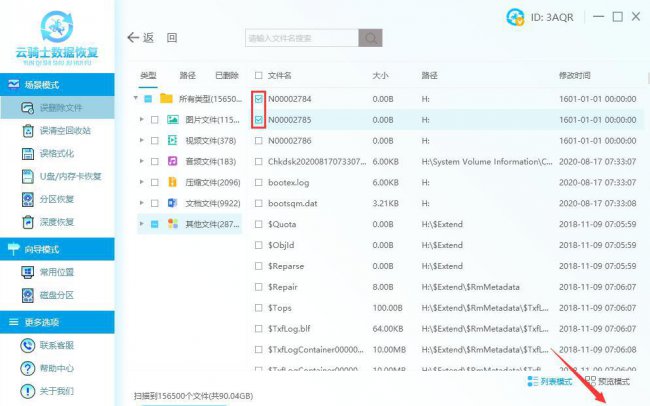Image resolution: width=650 pixels, height=406 pixels.
Task: Expand the 文档文件 tree node
Action: click(141, 203)
